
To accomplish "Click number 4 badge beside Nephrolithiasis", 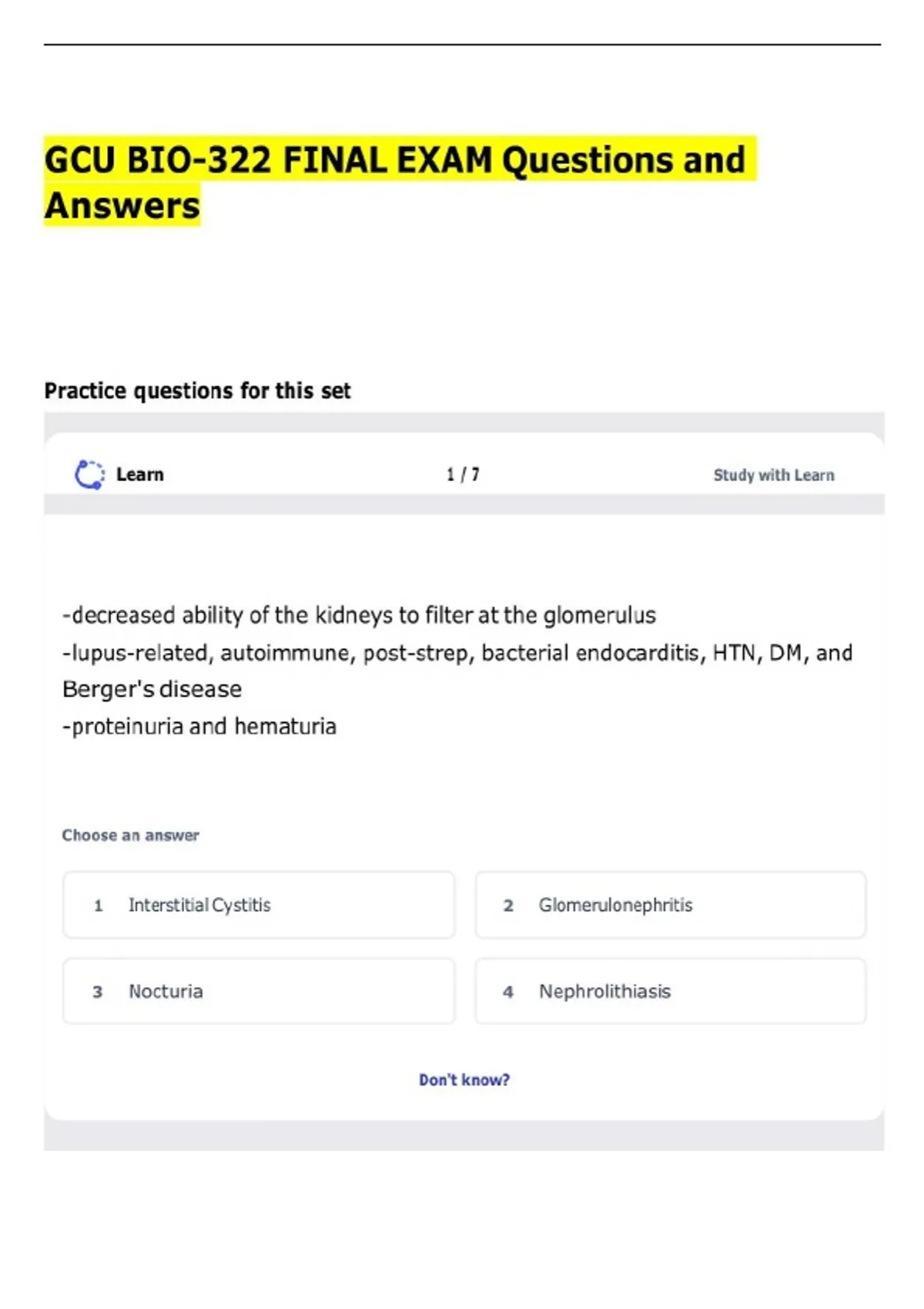I will 508,992.
